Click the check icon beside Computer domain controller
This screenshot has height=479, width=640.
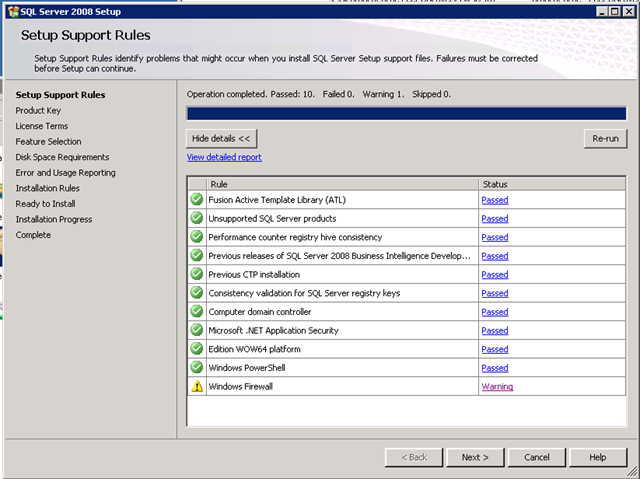(197, 311)
